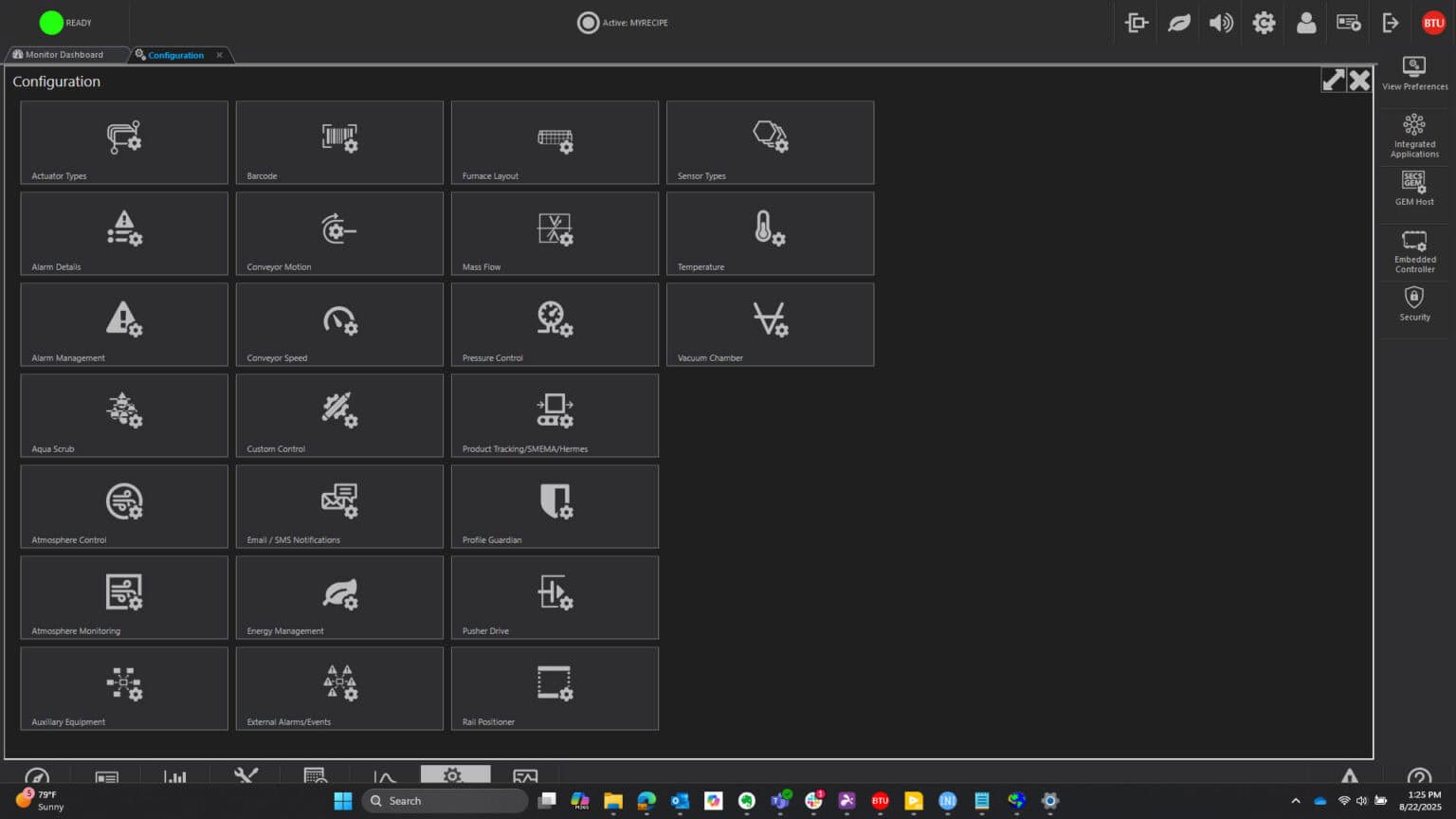Click the speaker sound icon in top toolbar
This screenshot has width=1456, height=819.
pos(1221,23)
